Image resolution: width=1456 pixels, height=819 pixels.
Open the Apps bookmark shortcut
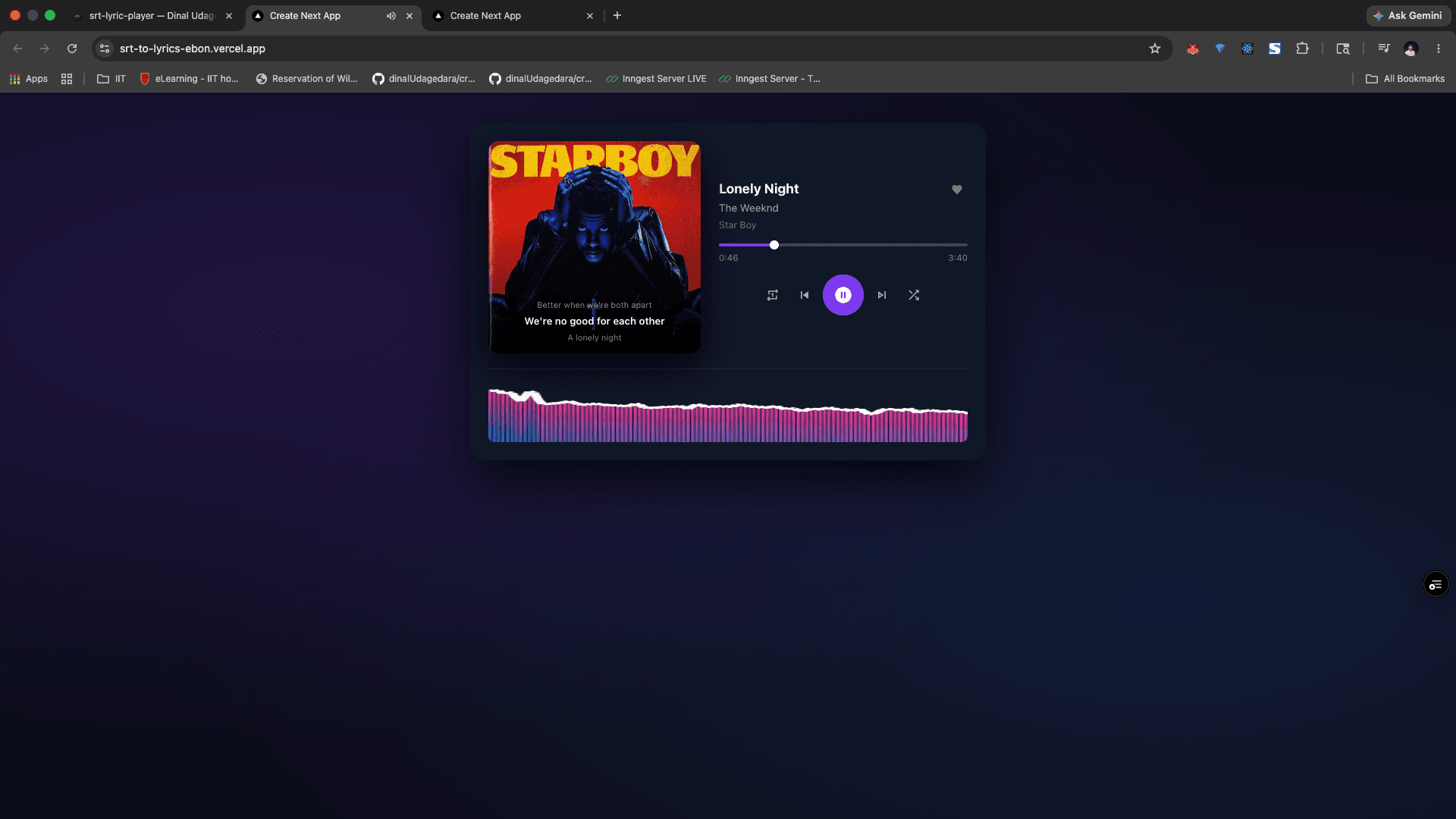[x=29, y=79]
